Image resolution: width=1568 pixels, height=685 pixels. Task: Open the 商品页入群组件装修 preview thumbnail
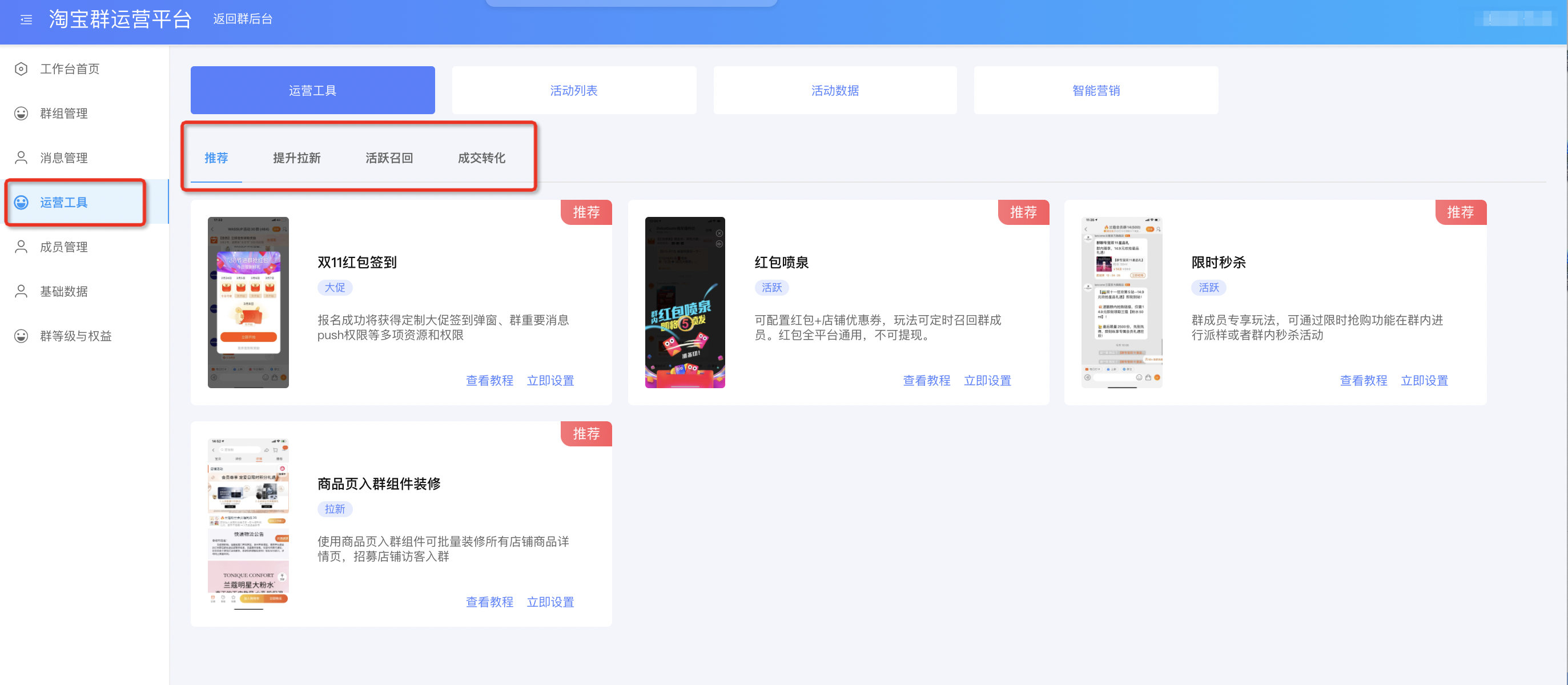(248, 524)
